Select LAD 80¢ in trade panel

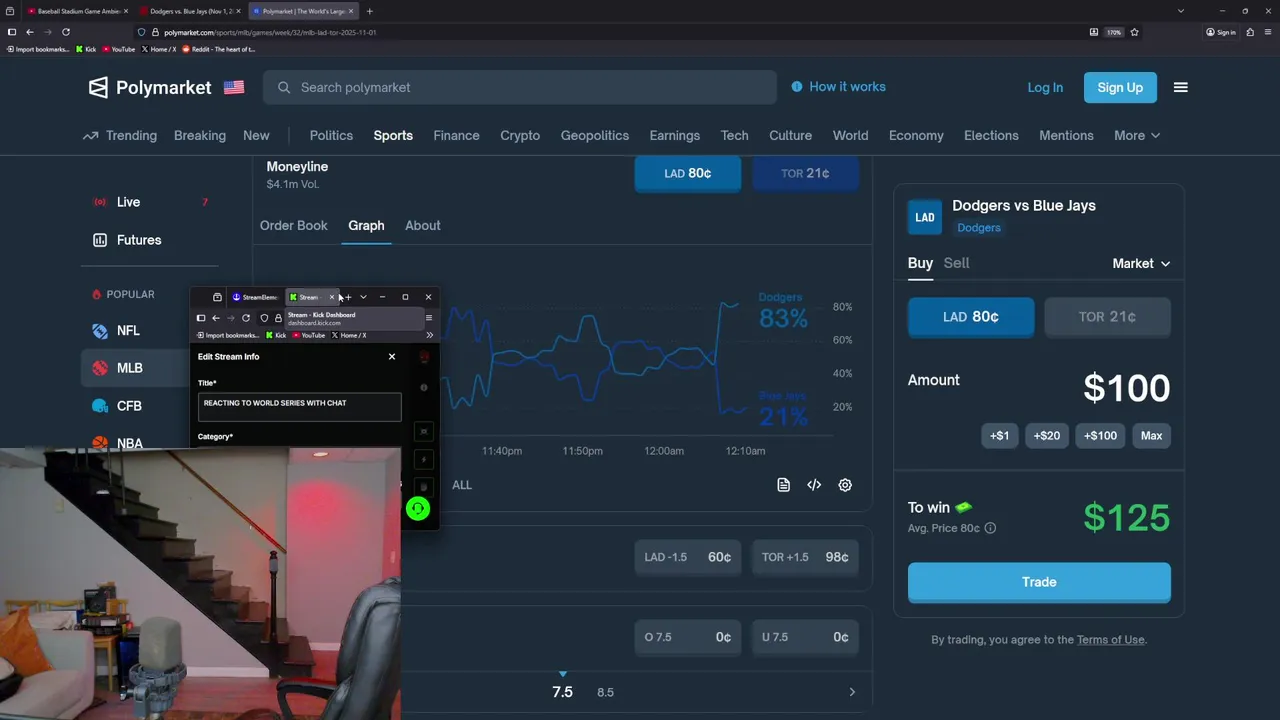click(971, 317)
